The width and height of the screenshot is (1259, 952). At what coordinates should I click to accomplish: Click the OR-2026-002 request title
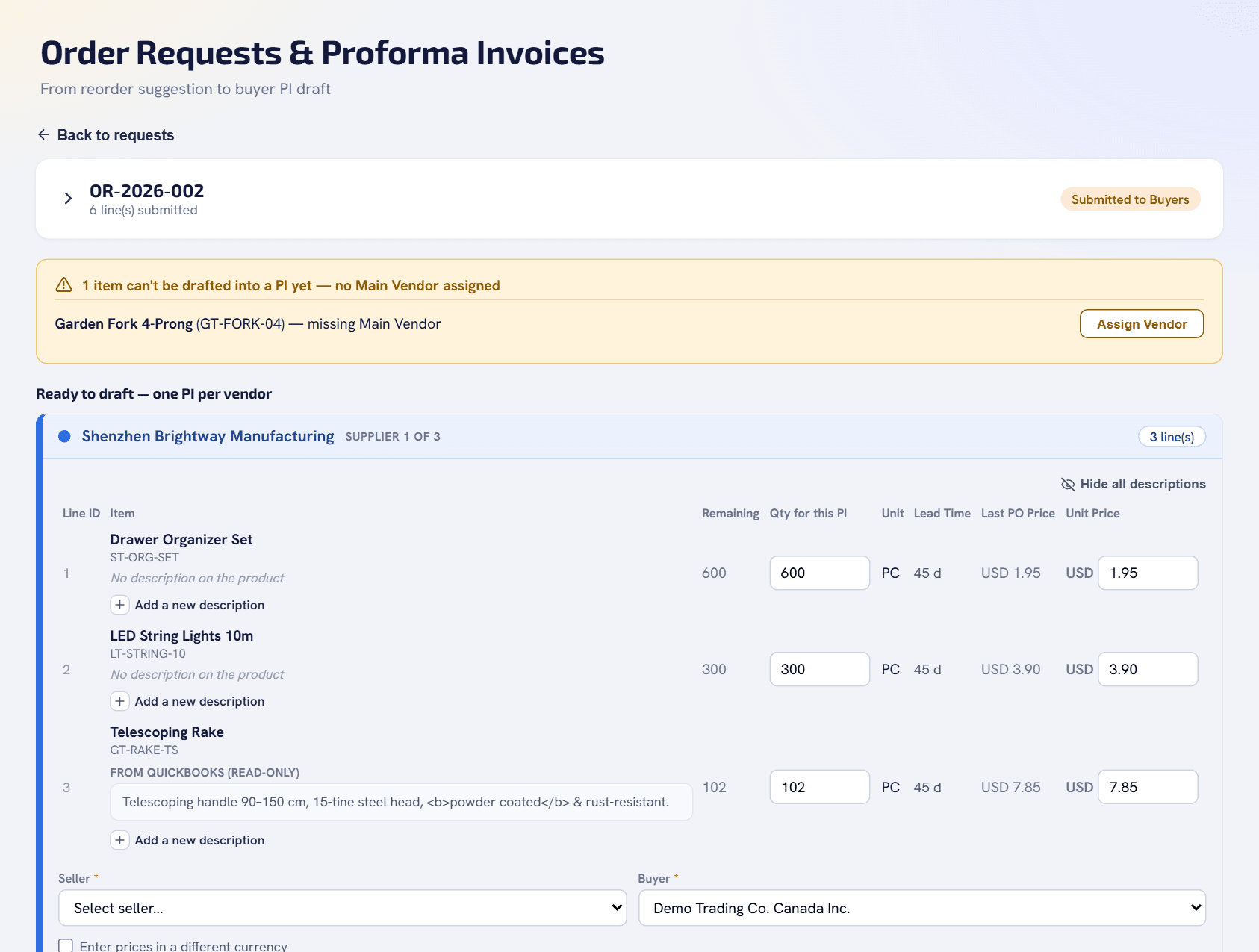click(x=146, y=191)
